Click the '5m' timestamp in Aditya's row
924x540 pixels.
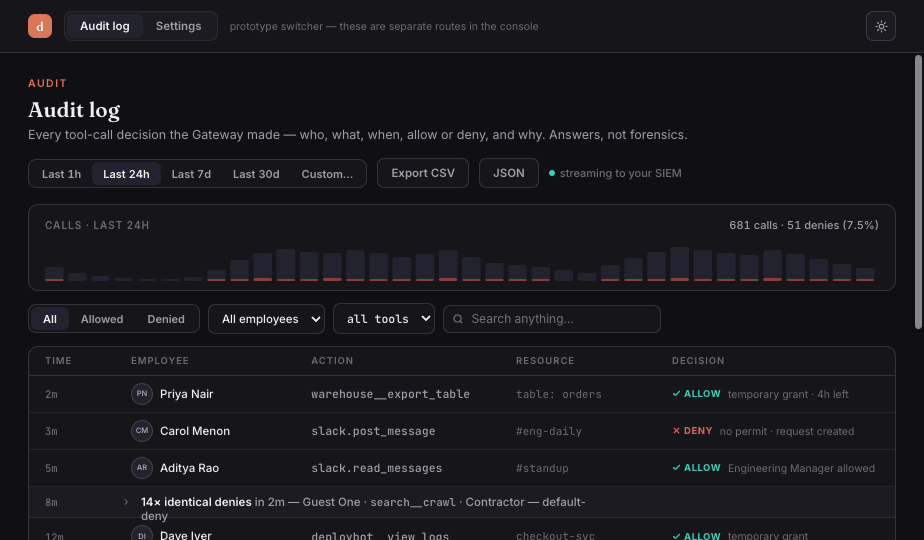(x=51, y=469)
